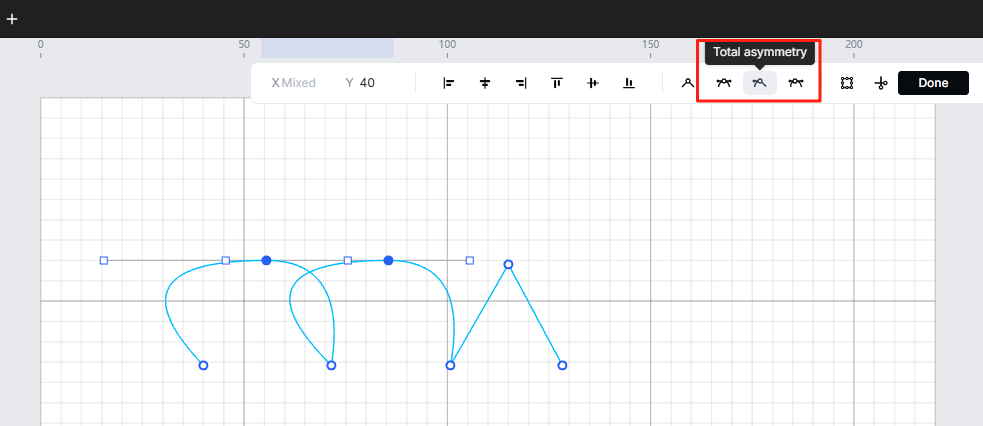This screenshot has width=983, height=426.
Task: Click the align left icon
Action: pos(449,83)
